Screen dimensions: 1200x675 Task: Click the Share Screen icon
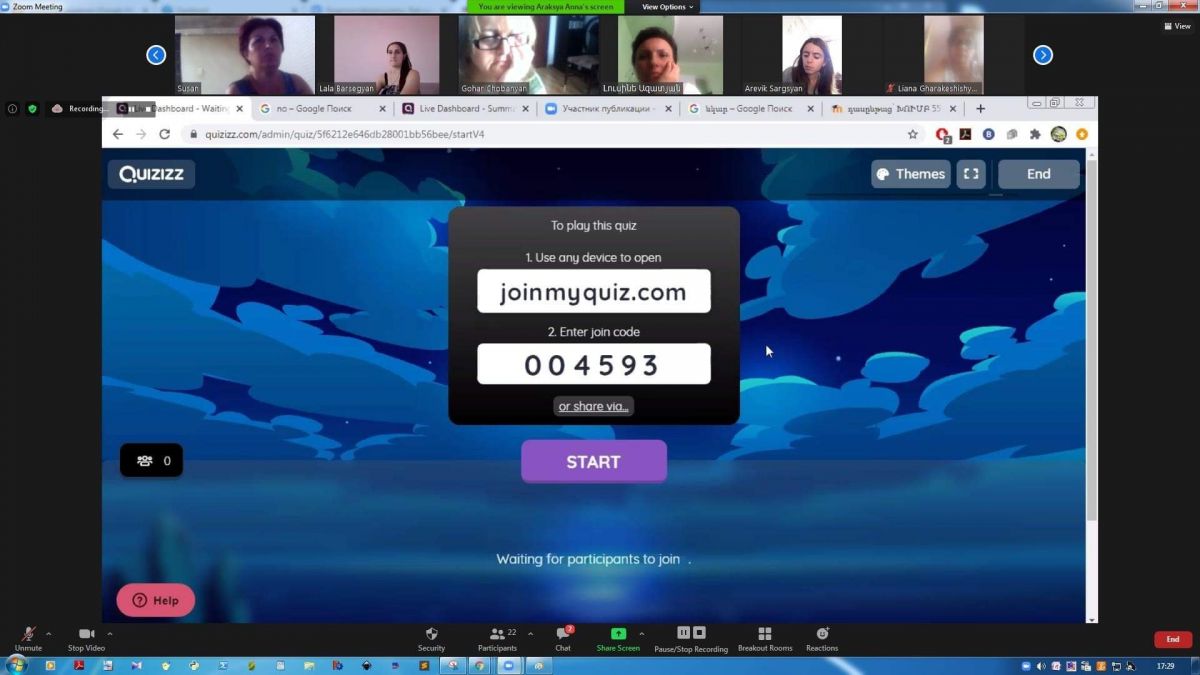pos(618,634)
